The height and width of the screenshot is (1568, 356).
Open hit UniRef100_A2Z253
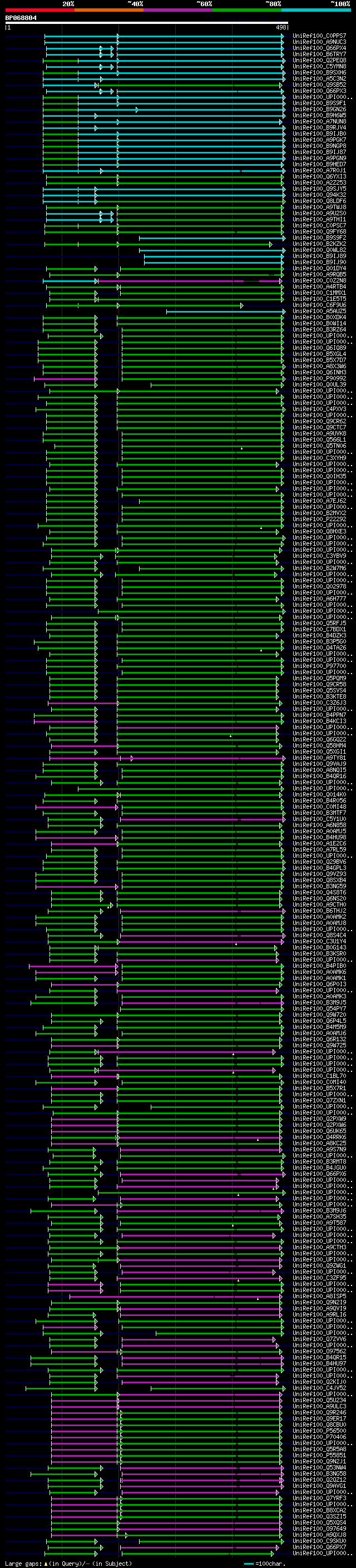coord(319,182)
